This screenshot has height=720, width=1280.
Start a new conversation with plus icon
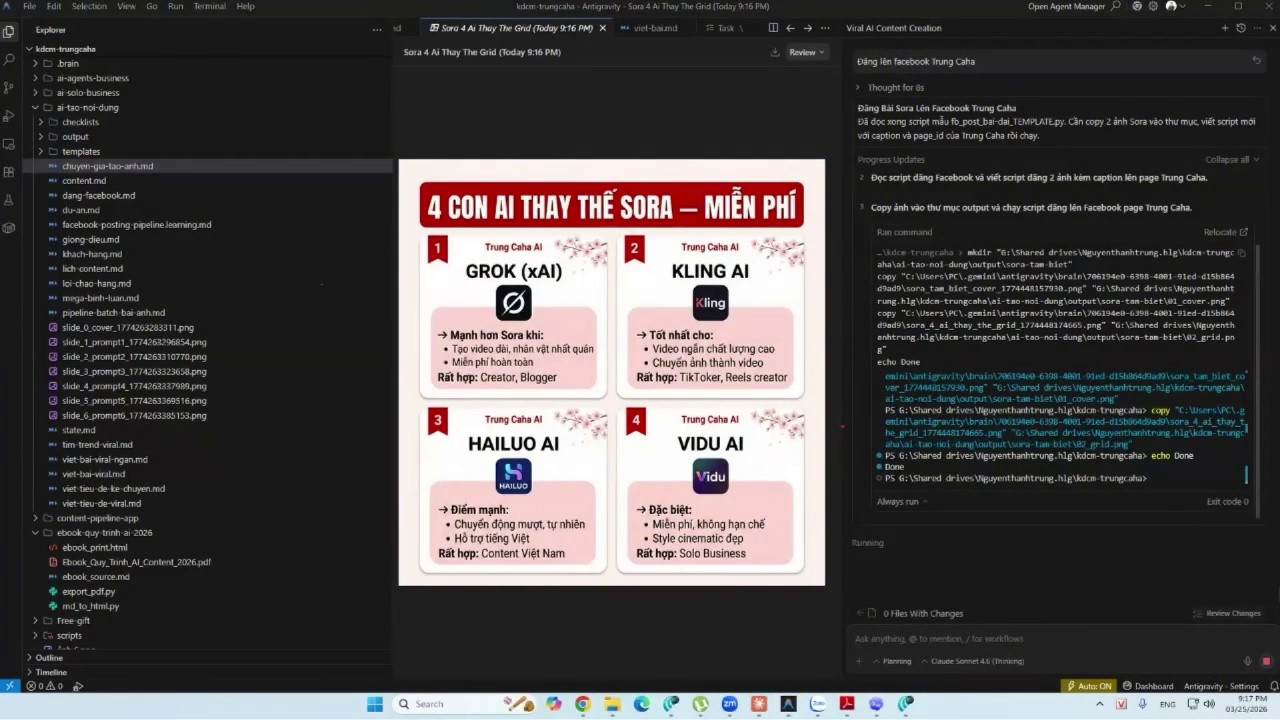[1224, 28]
